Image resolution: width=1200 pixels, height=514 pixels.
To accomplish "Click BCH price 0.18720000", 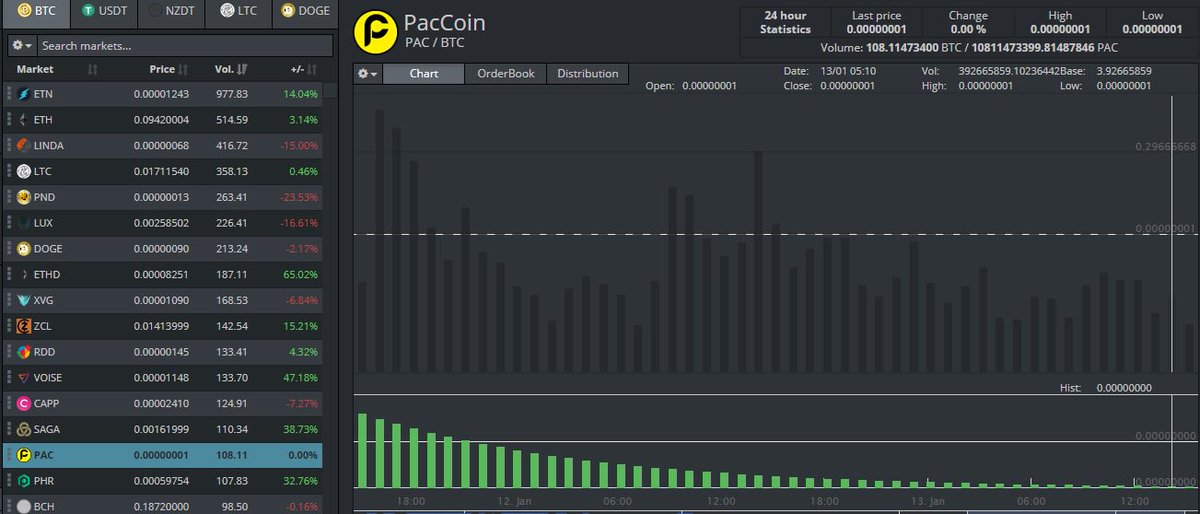I will coord(161,506).
